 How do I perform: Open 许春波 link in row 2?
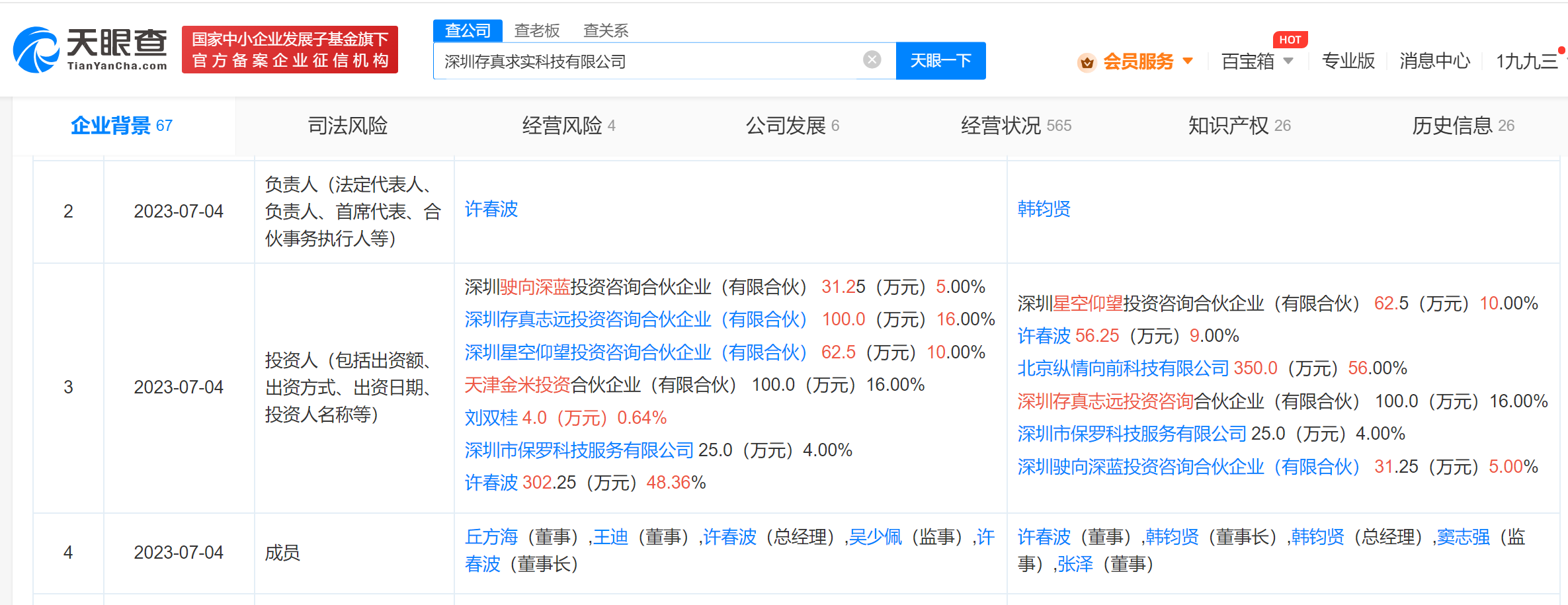pyautogui.click(x=491, y=209)
